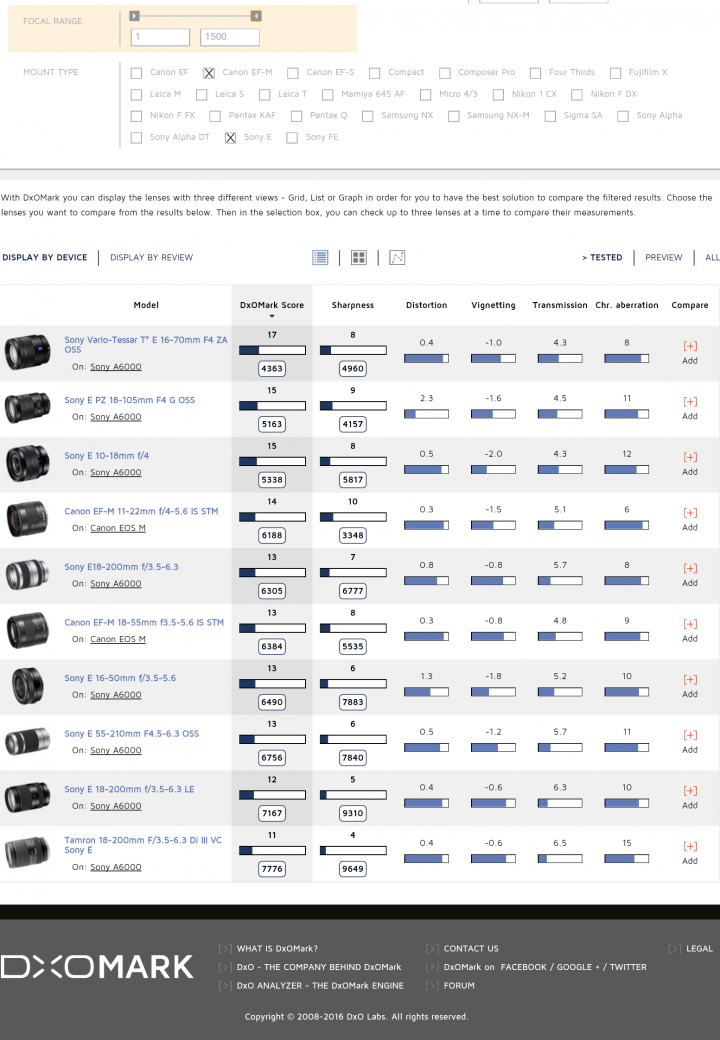This screenshot has height=1040, width=720.
Task: Check the Sony FE mount checkbox
Action: point(292,138)
